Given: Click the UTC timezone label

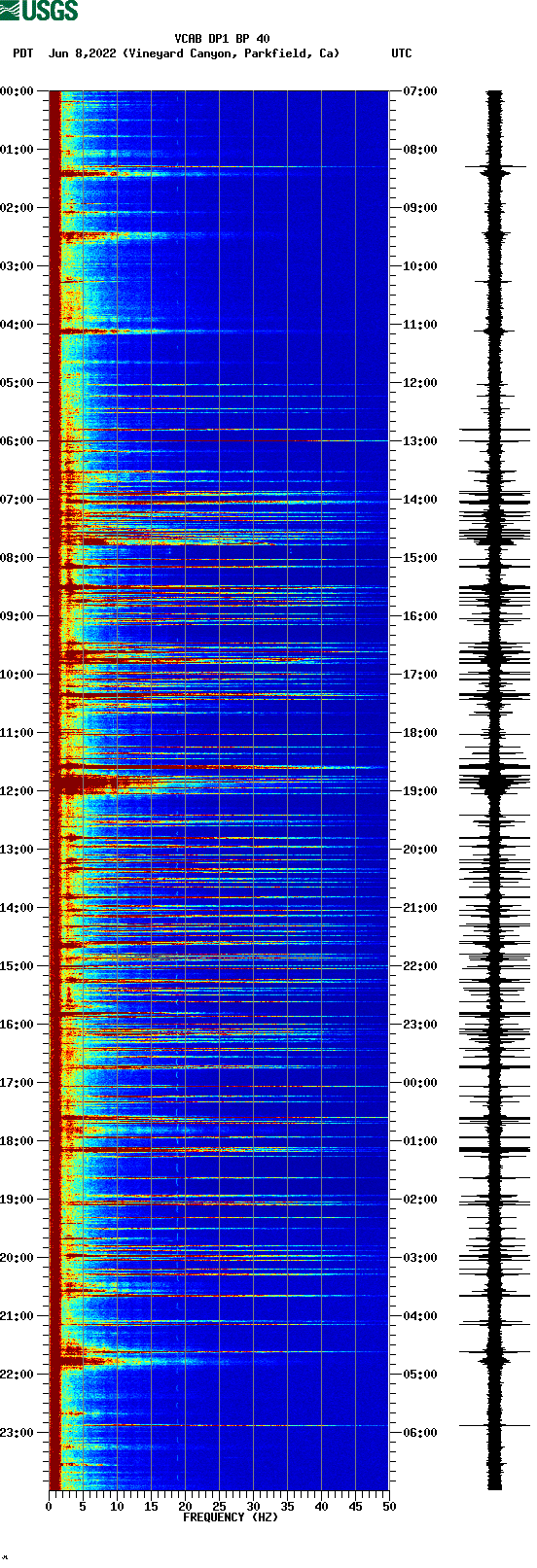Looking at the screenshot, I should [402, 53].
